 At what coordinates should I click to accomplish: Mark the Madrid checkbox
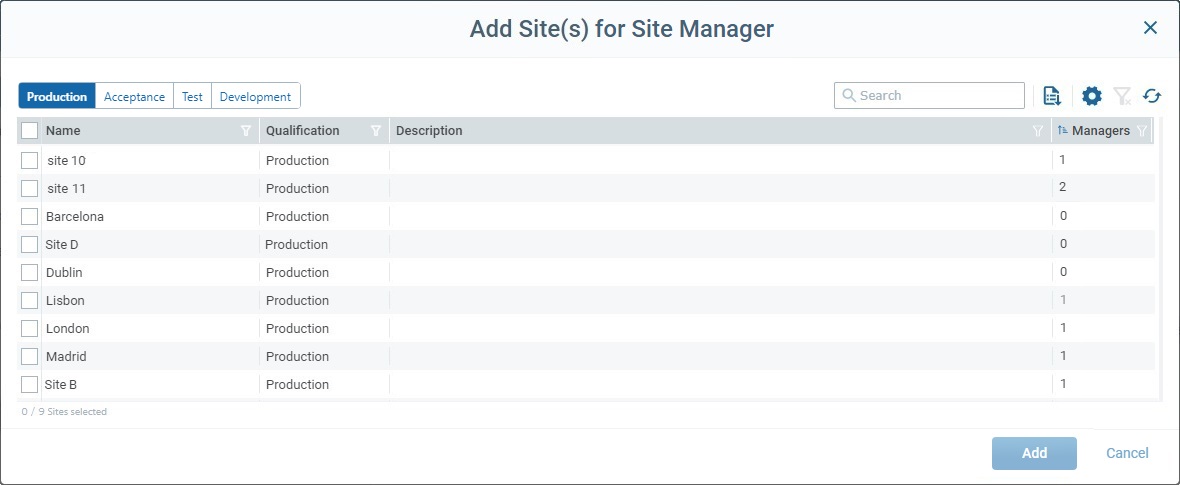tap(29, 356)
